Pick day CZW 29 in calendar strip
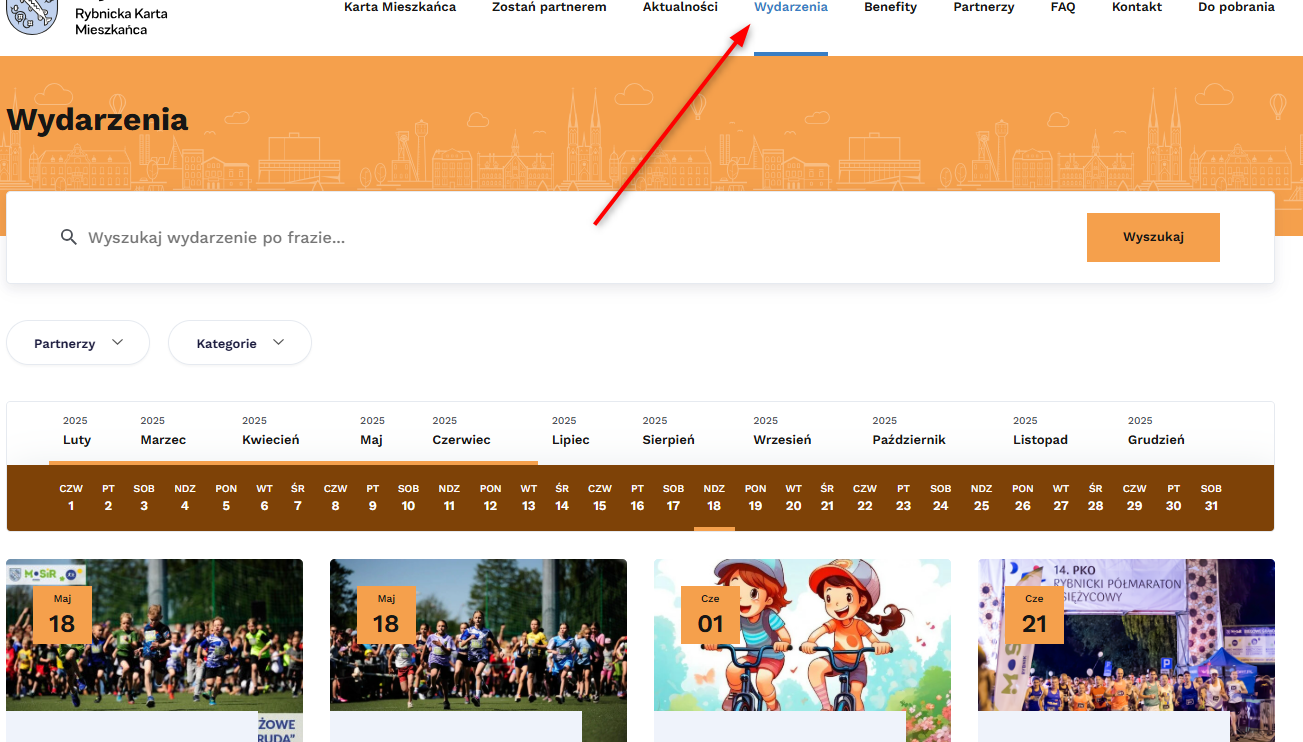Screen dimensions: 1303x742 [x=1134, y=497]
